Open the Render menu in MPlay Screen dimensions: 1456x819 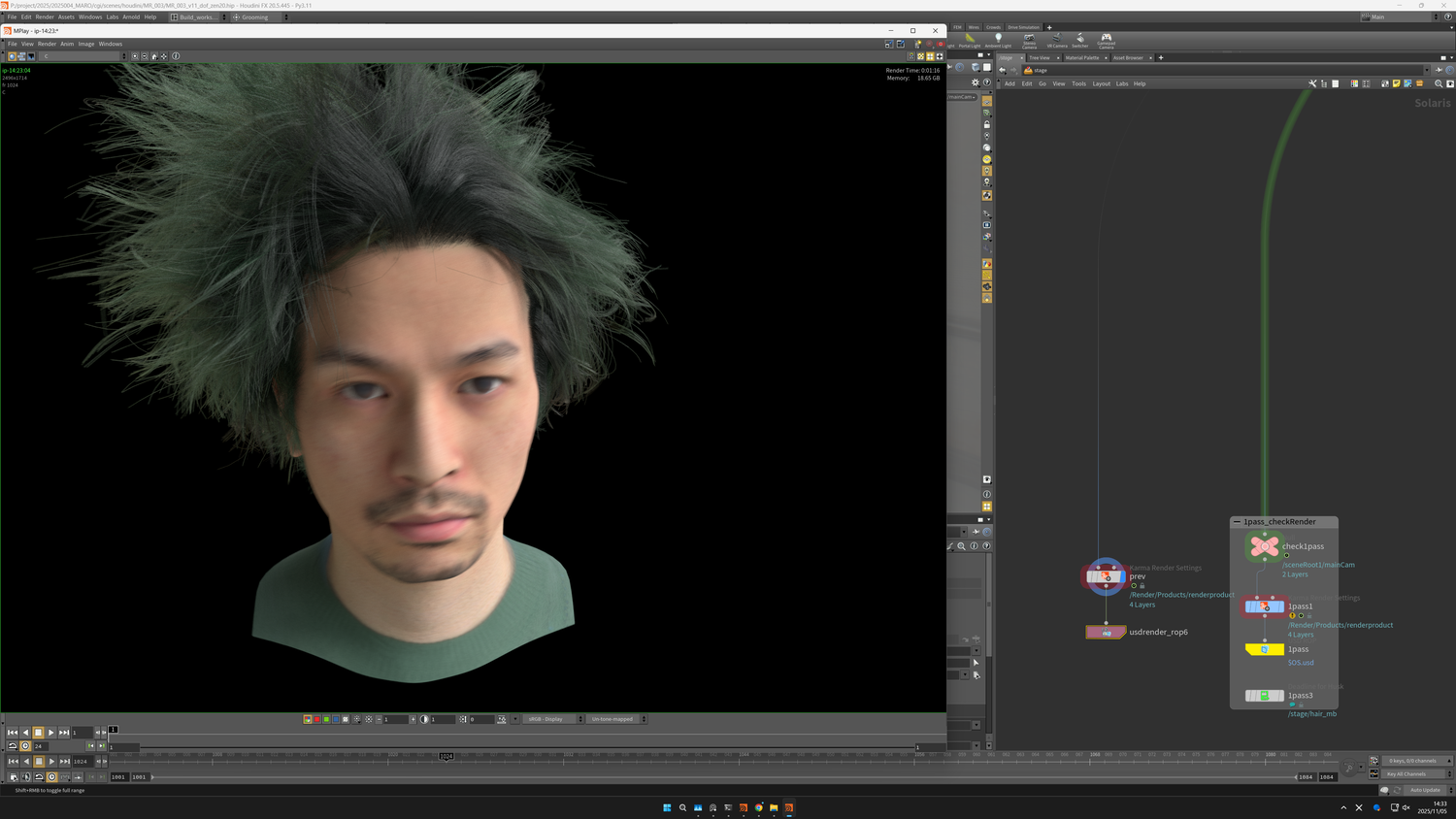[x=47, y=44]
